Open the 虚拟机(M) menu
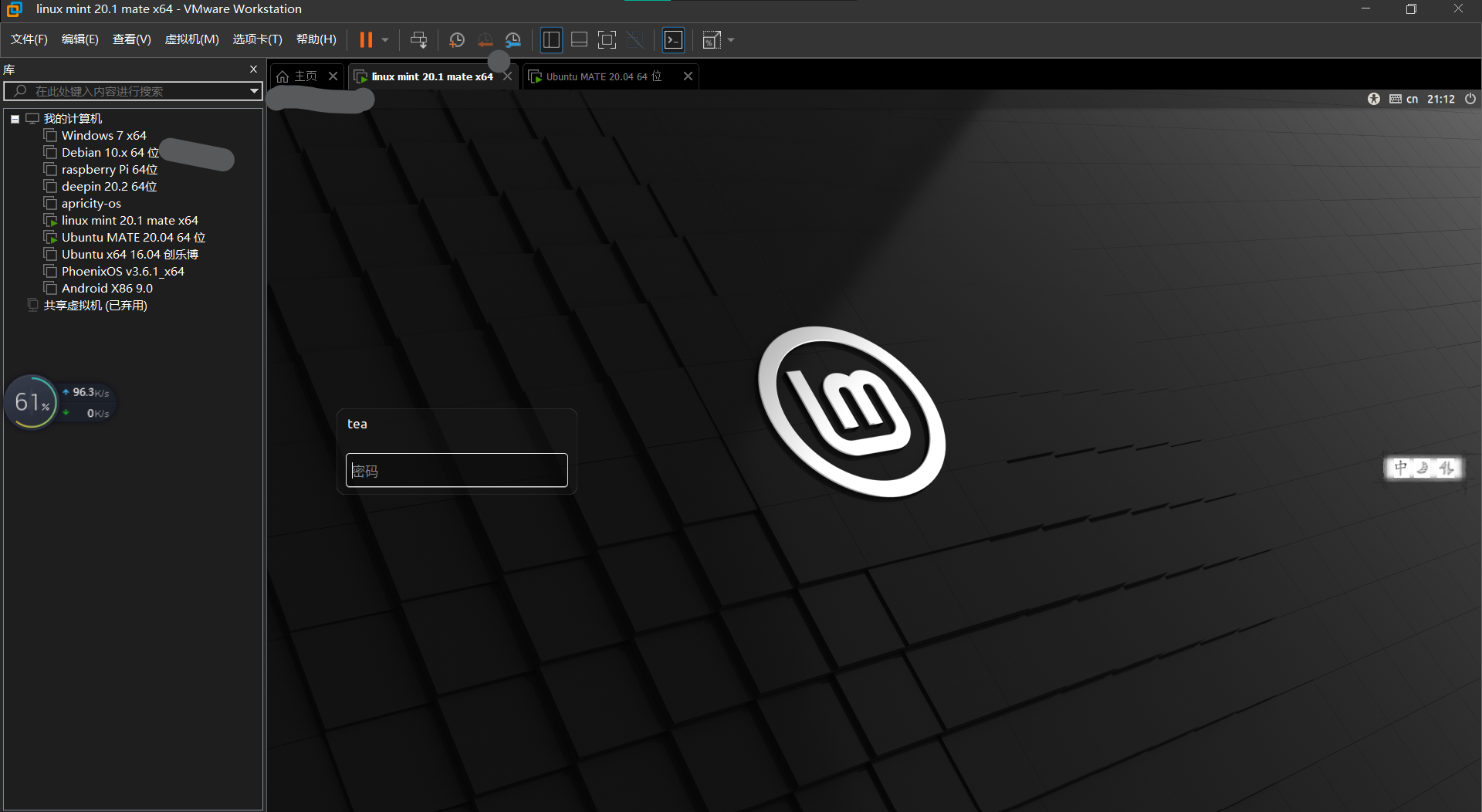This screenshot has width=1482, height=812. 192,39
